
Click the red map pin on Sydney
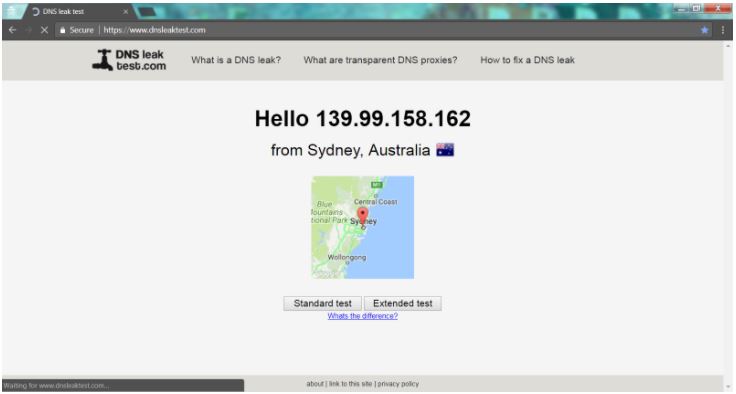362,216
